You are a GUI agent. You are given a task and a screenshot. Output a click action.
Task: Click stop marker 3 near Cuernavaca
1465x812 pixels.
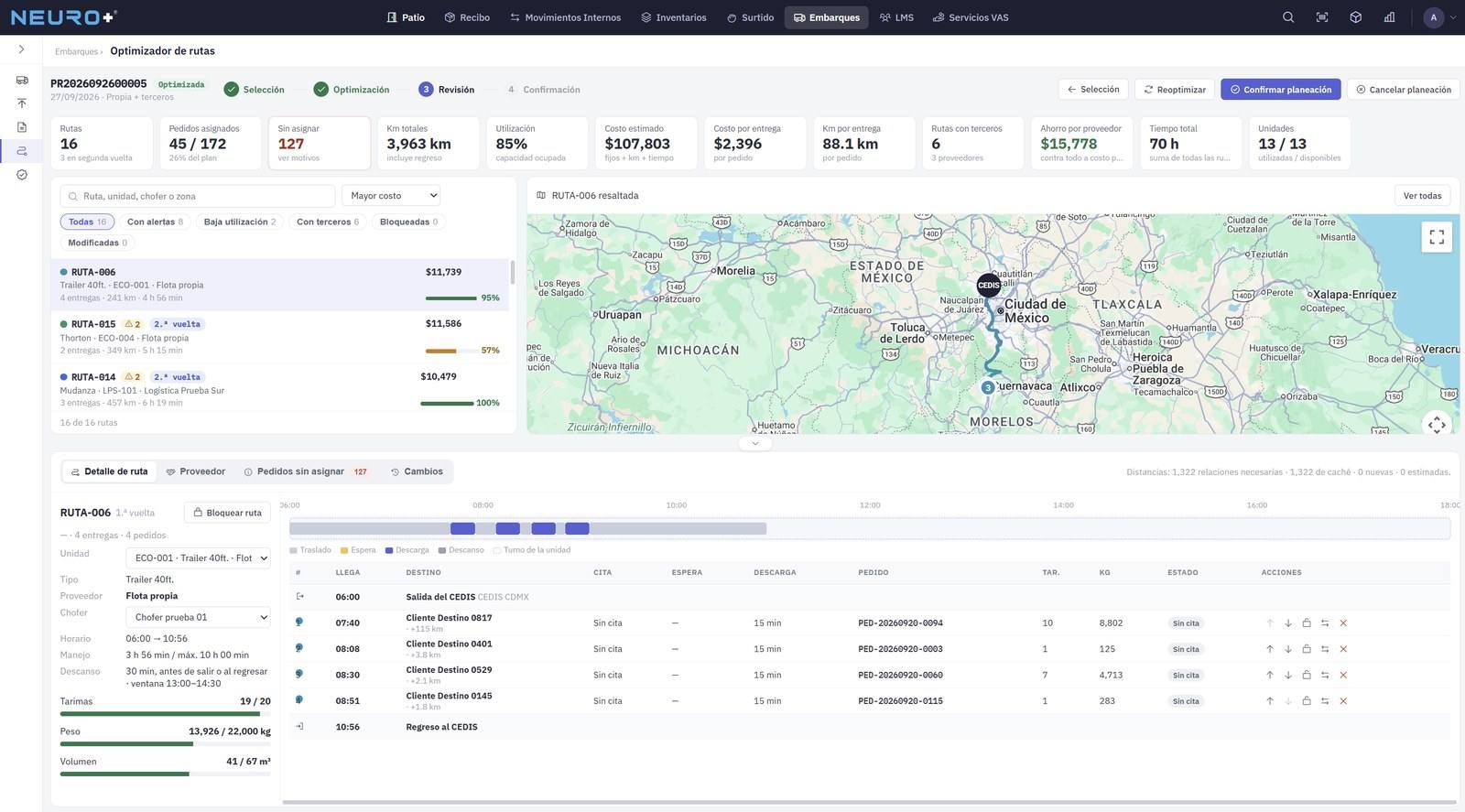987,388
